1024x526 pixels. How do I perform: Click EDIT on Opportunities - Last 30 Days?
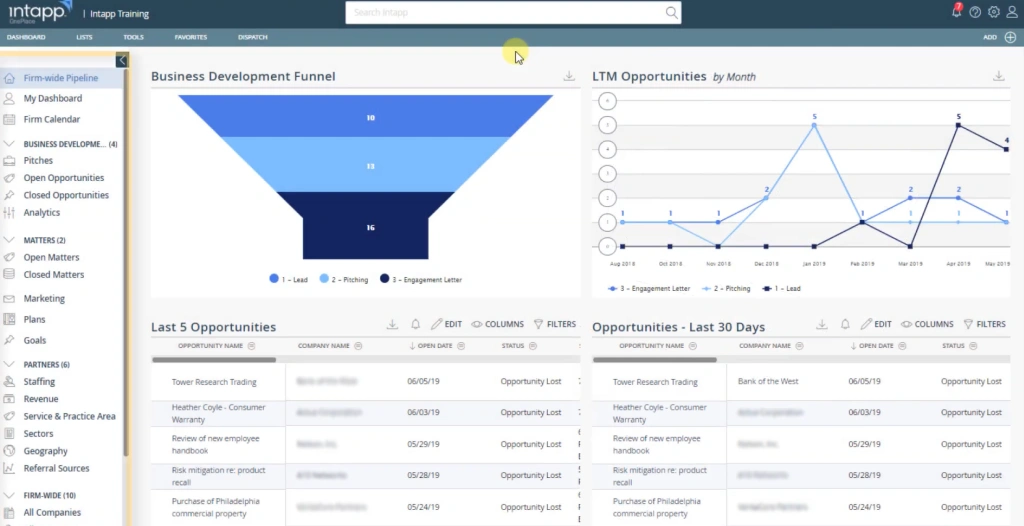(x=876, y=324)
